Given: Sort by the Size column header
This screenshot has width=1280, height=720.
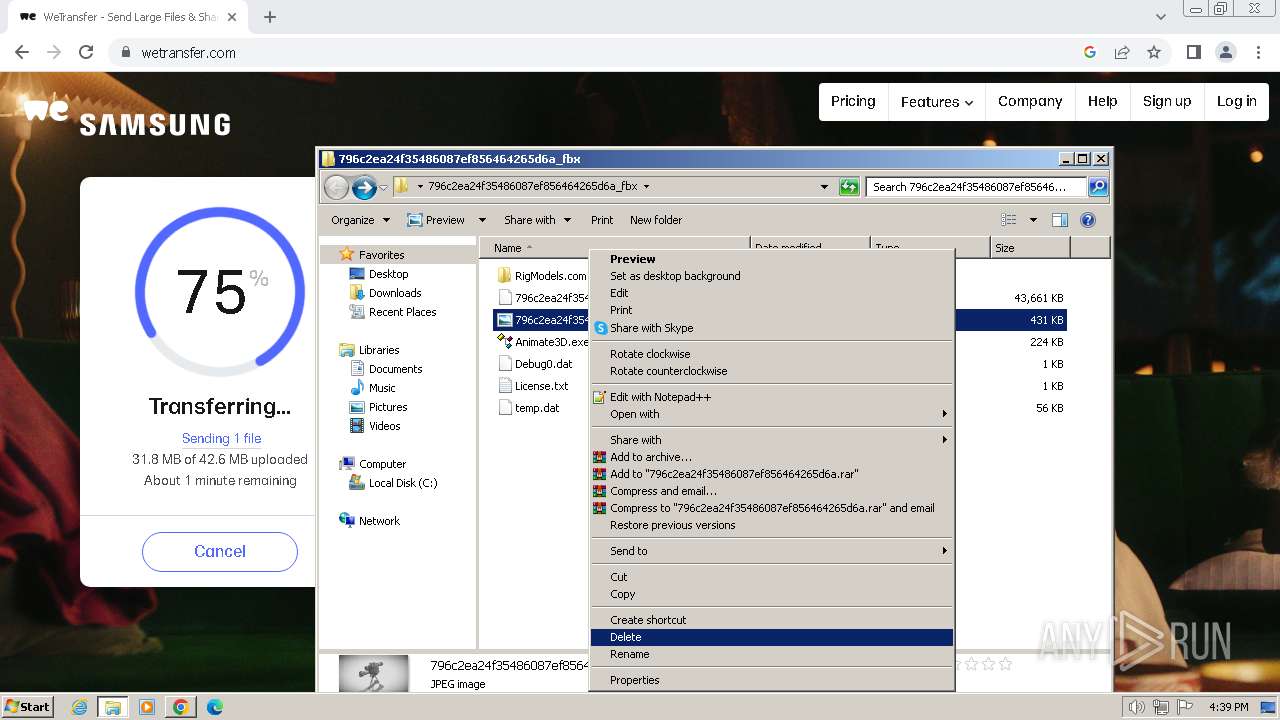Looking at the screenshot, I should coord(1030,248).
